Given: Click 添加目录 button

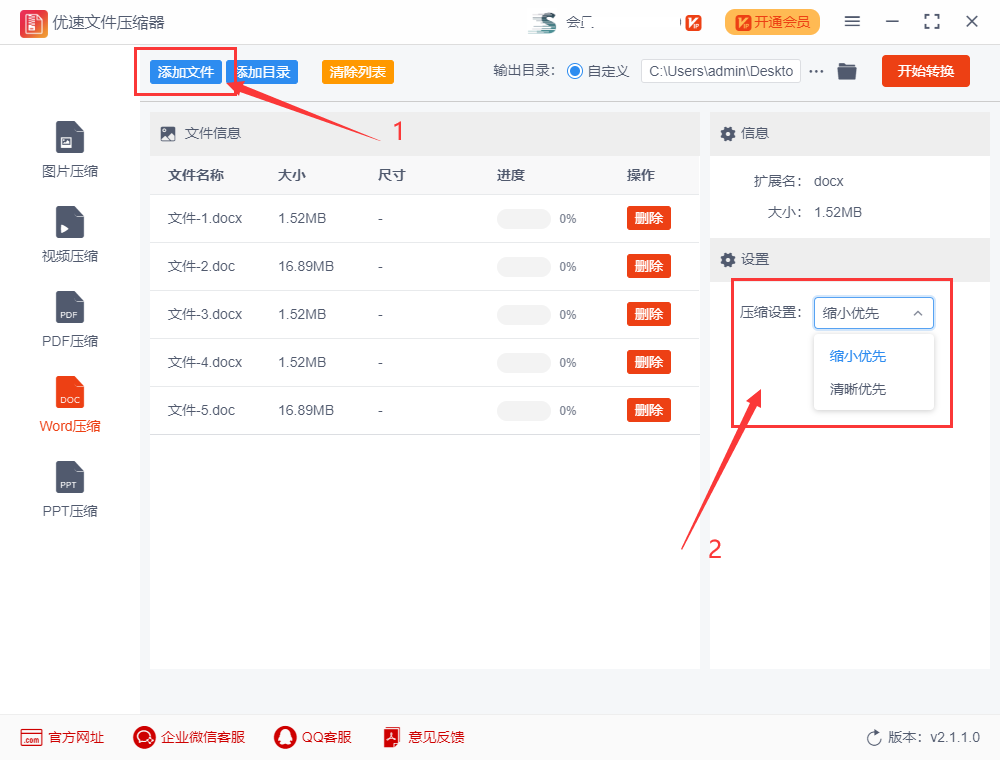Looking at the screenshot, I should 262,72.
